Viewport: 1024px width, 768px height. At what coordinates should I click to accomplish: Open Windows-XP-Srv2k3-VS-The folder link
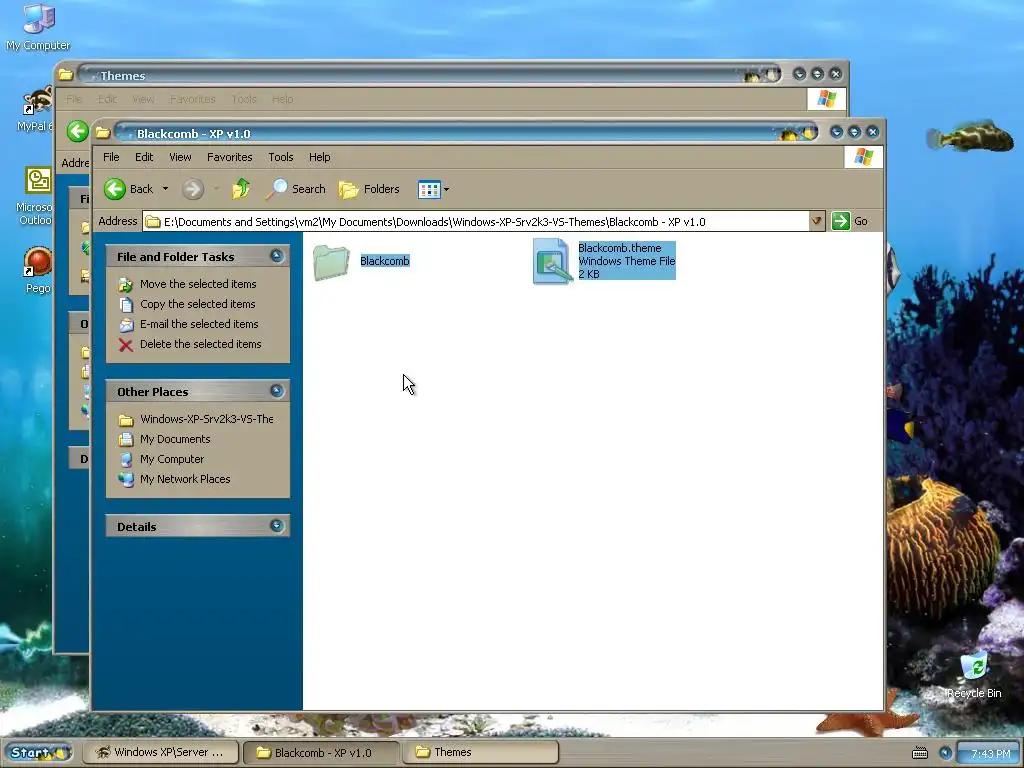[x=206, y=419]
